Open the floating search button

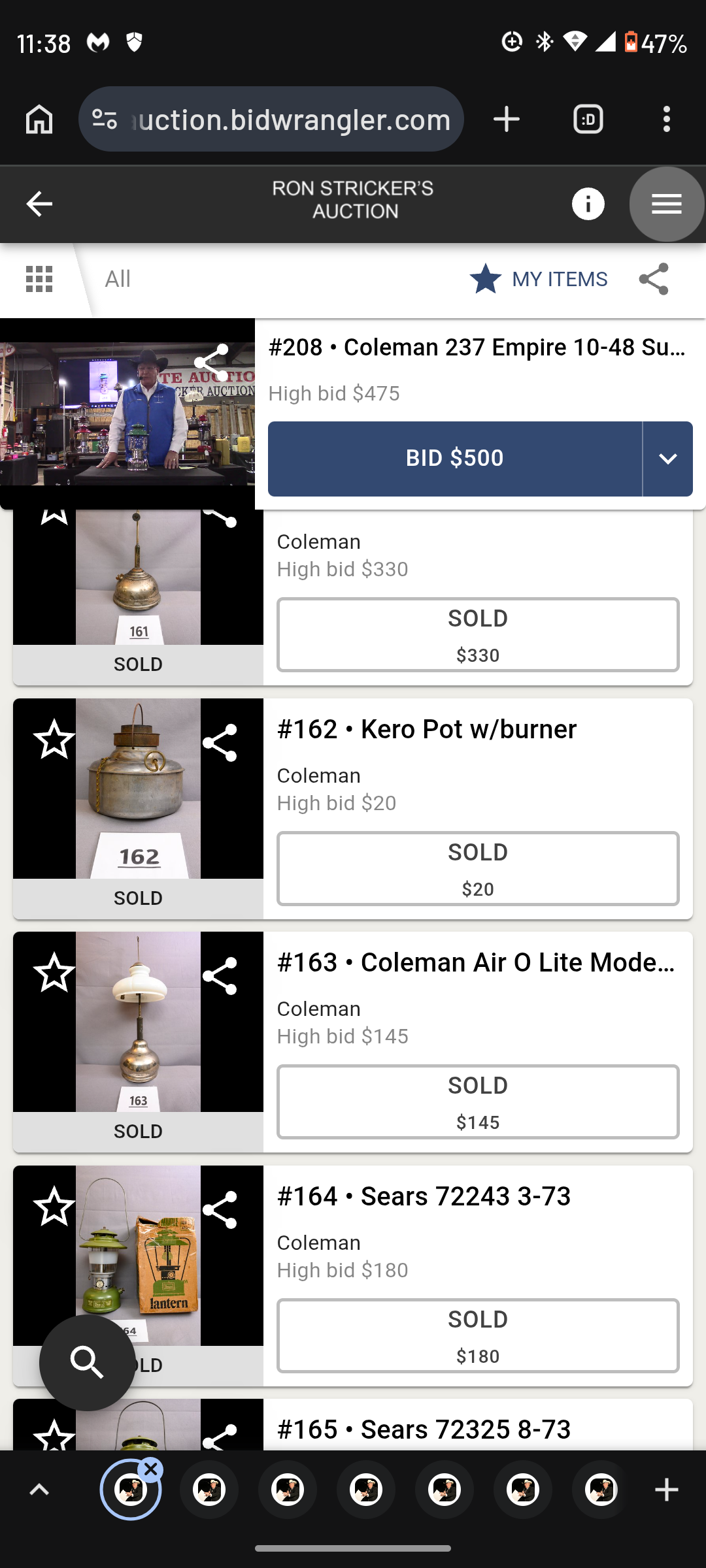(x=88, y=1363)
